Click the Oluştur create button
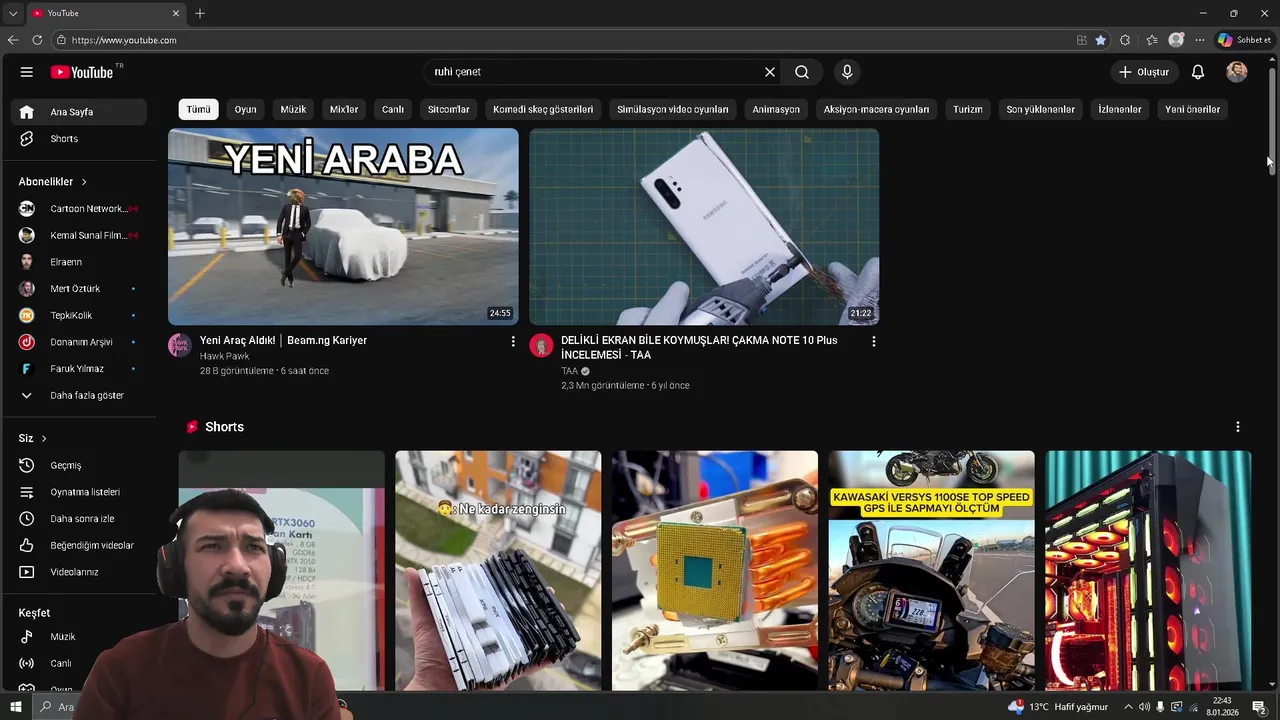1280x720 pixels. pos(1143,72)
